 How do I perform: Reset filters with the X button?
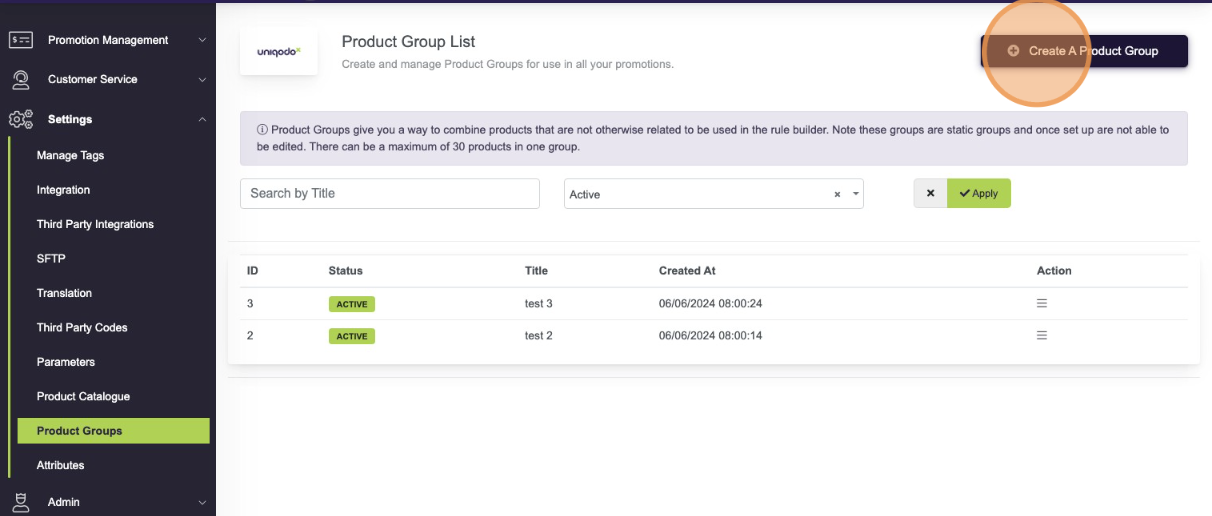coord(930,193)
